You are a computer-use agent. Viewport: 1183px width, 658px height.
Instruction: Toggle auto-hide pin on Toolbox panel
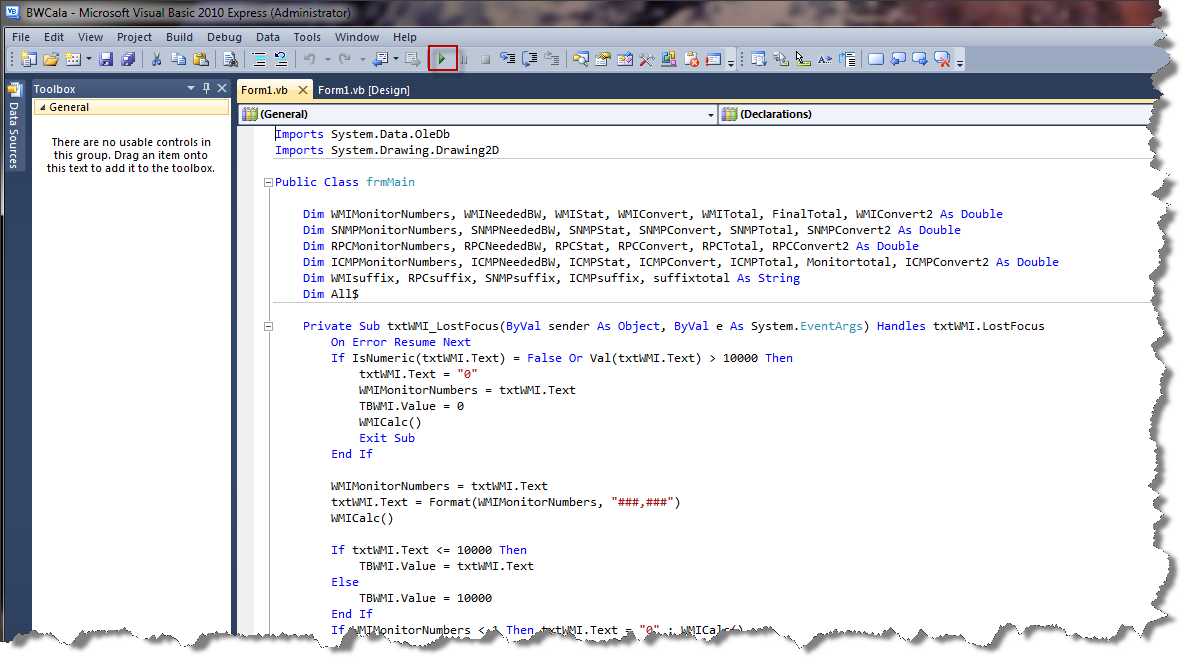(207, 89)
